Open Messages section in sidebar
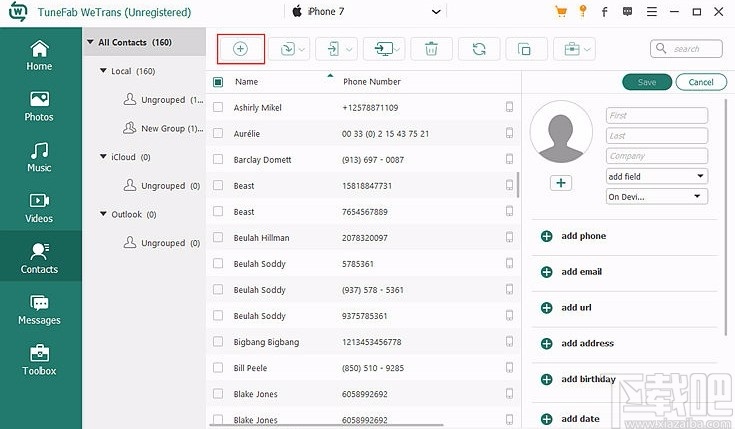Viewport: 735px width, 429px height. (x=39, y=310)
